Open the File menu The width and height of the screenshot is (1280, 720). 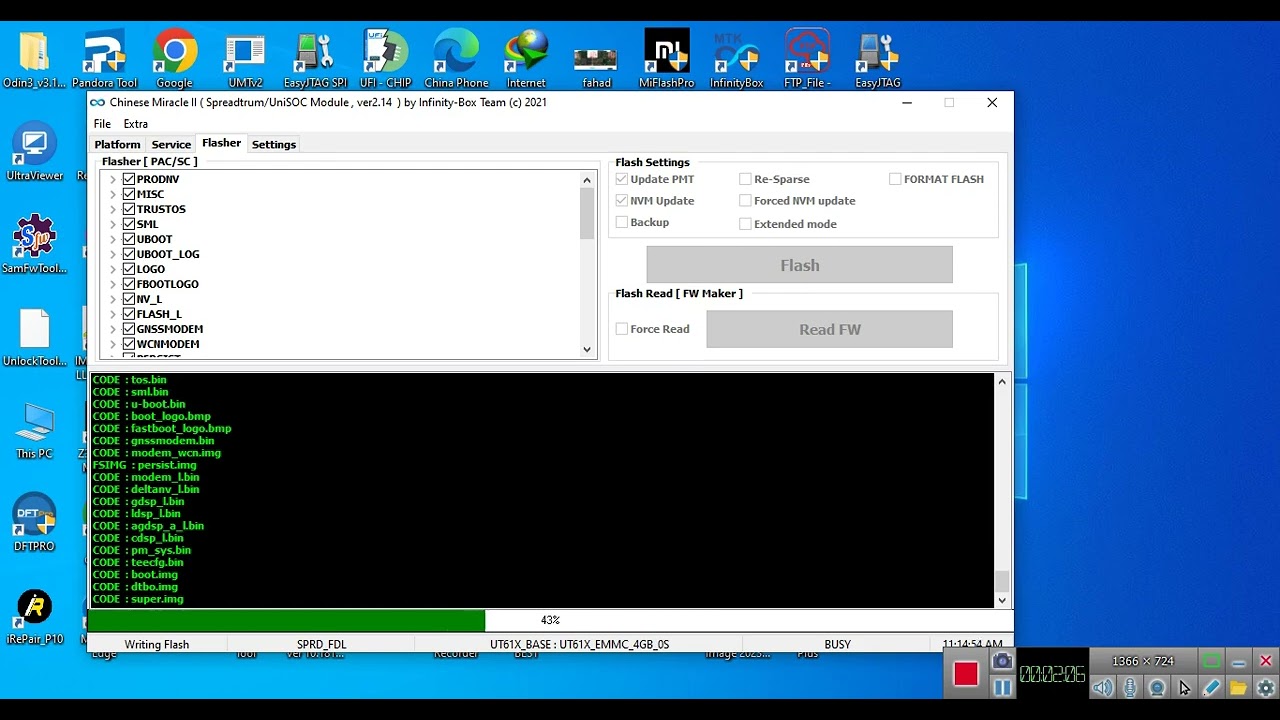click(x=102, y=124)
